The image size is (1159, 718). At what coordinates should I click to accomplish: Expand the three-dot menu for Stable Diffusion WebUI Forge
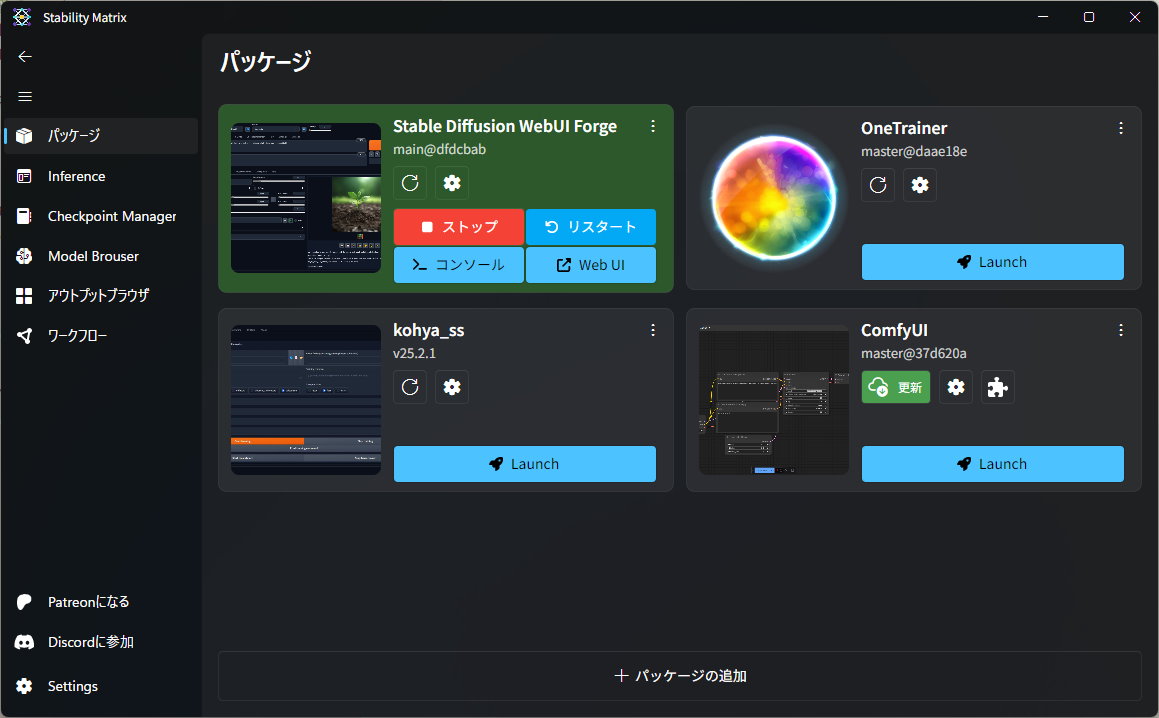(x=653, y=126)
